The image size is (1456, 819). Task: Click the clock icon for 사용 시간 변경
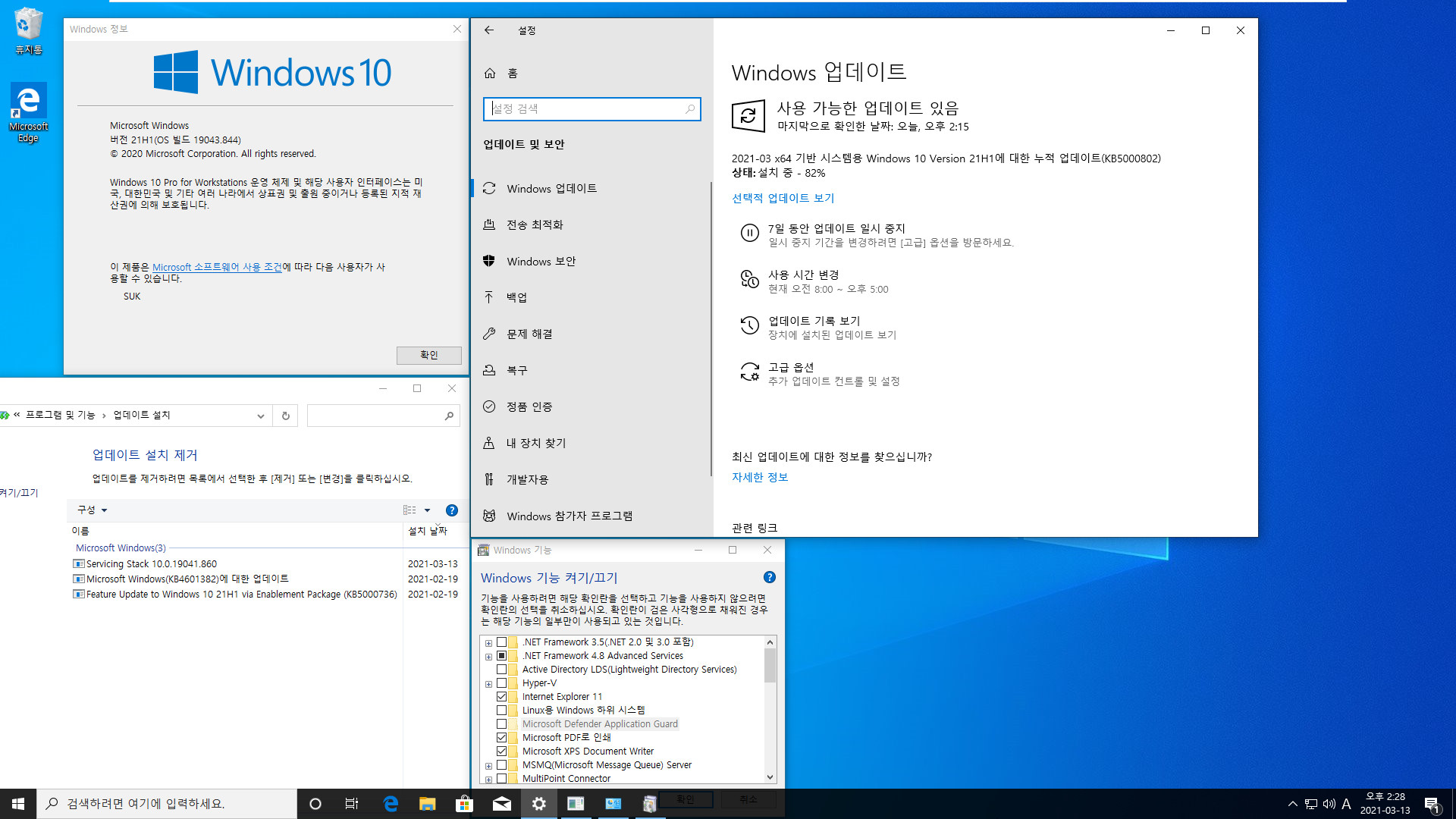coord(749,280)
